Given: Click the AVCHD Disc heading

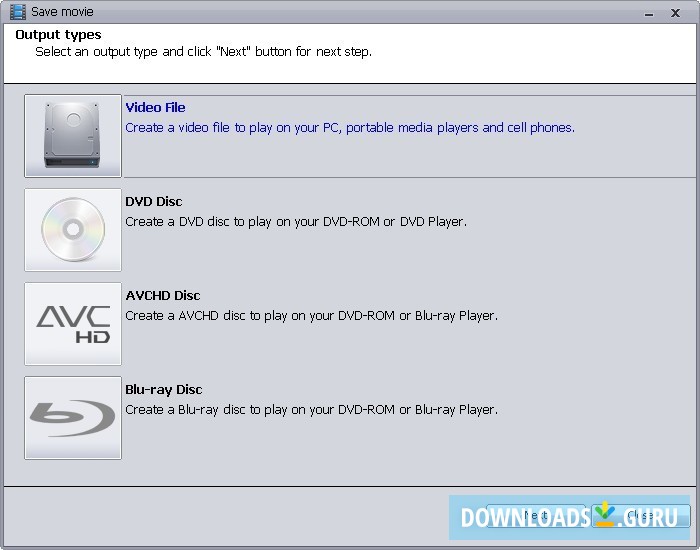Looking at the screenshot, I should click(163, 296).
